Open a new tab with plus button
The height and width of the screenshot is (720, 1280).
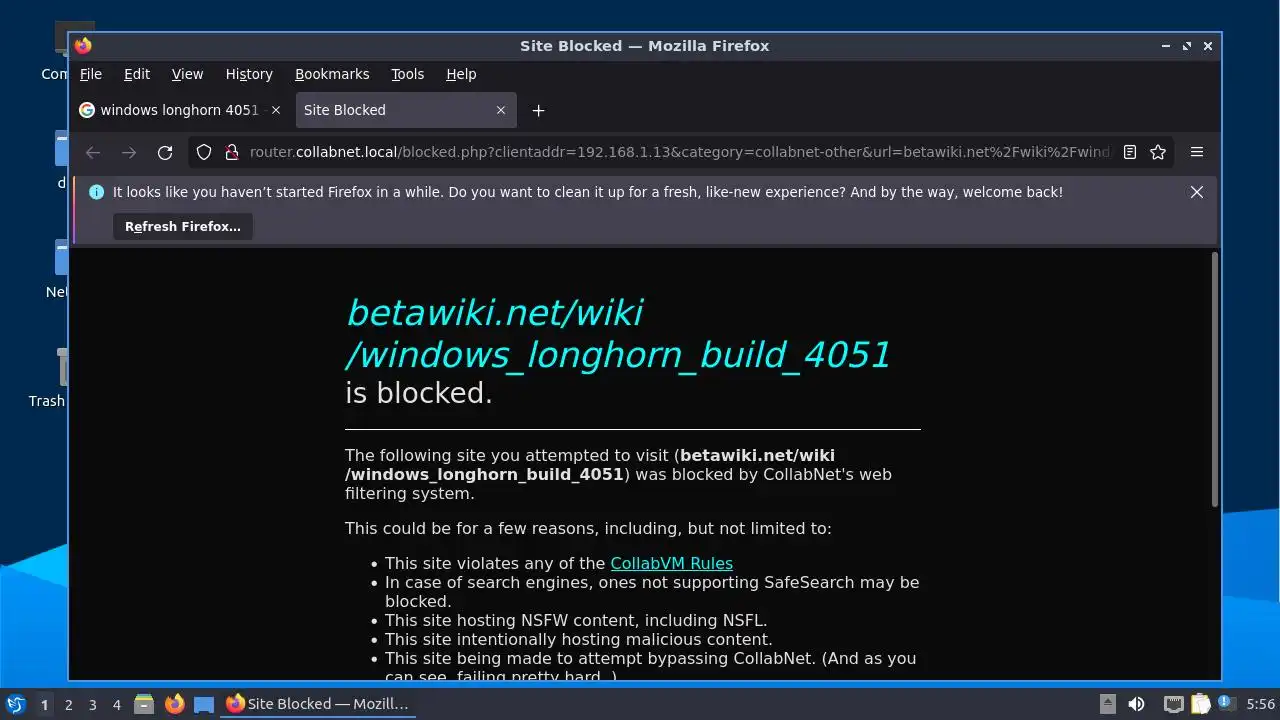click(x=538, y=110)
